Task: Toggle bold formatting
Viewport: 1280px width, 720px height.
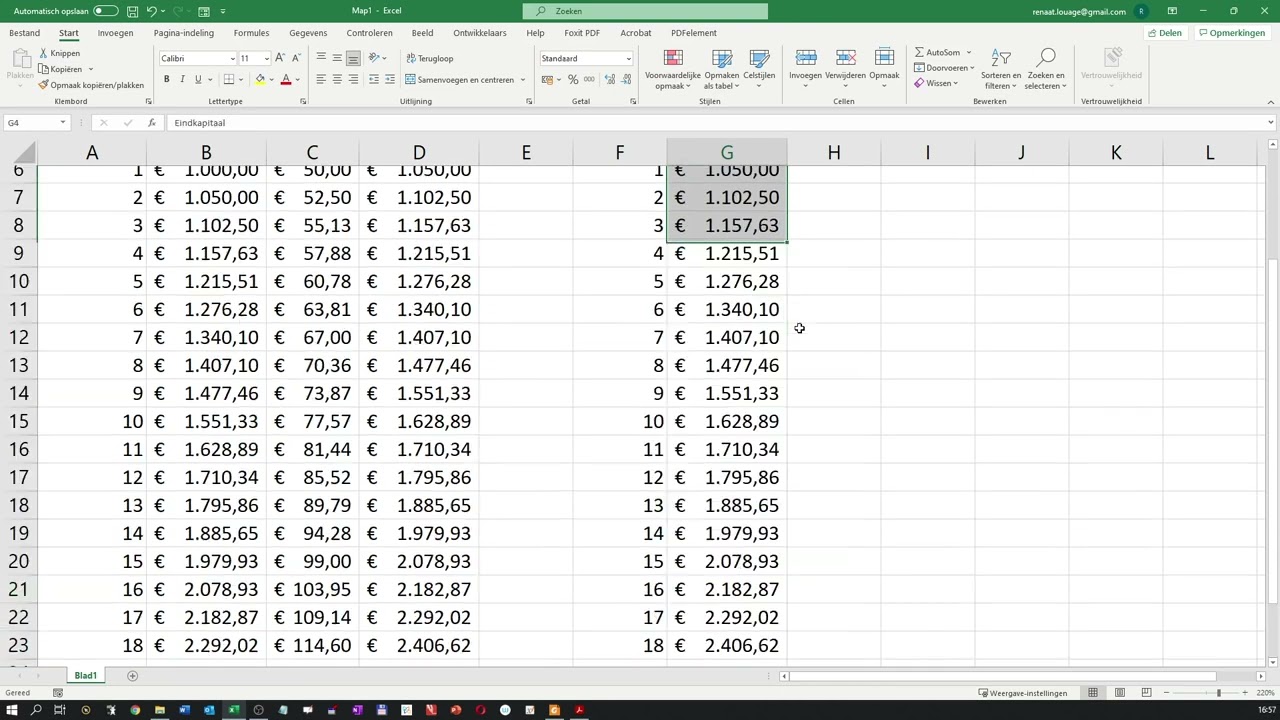Action: 166,79
